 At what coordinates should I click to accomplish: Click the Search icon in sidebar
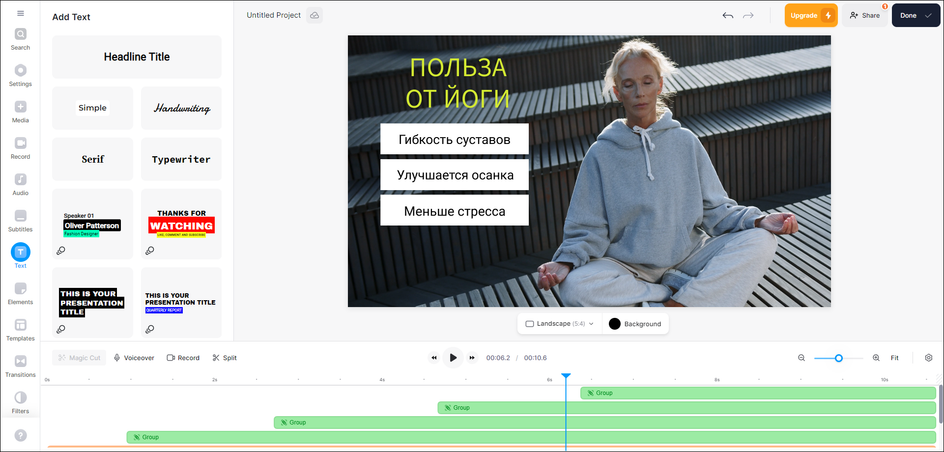[20, 38]
